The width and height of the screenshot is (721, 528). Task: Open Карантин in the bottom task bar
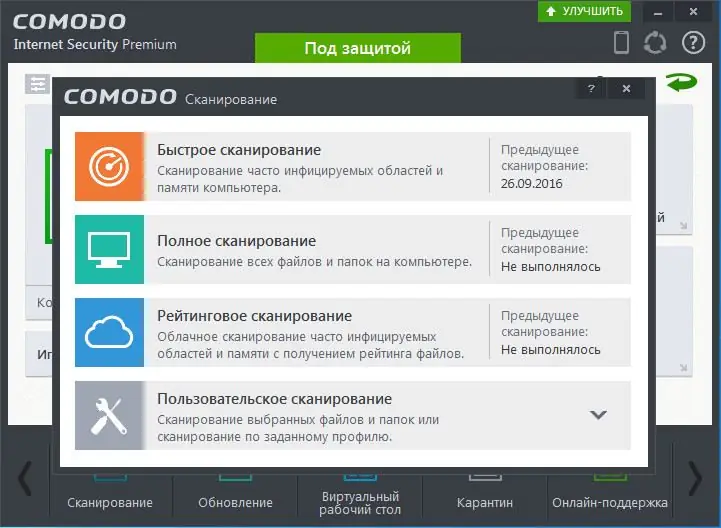click(485, 502)
